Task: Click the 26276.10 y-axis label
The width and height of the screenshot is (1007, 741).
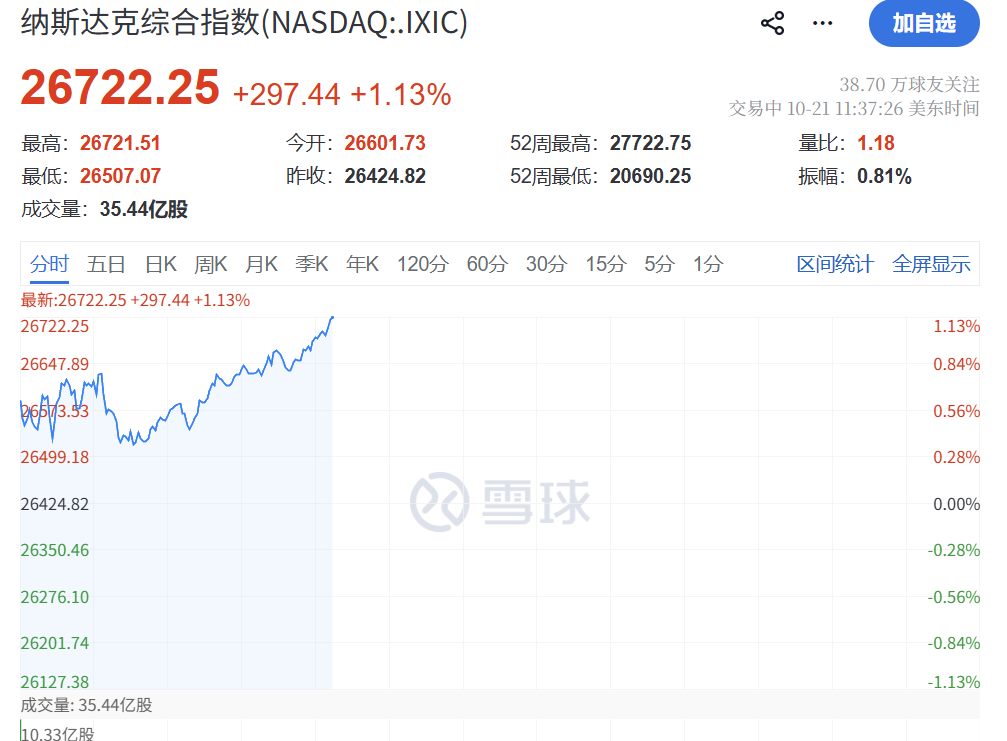Action: pos(55,597)
